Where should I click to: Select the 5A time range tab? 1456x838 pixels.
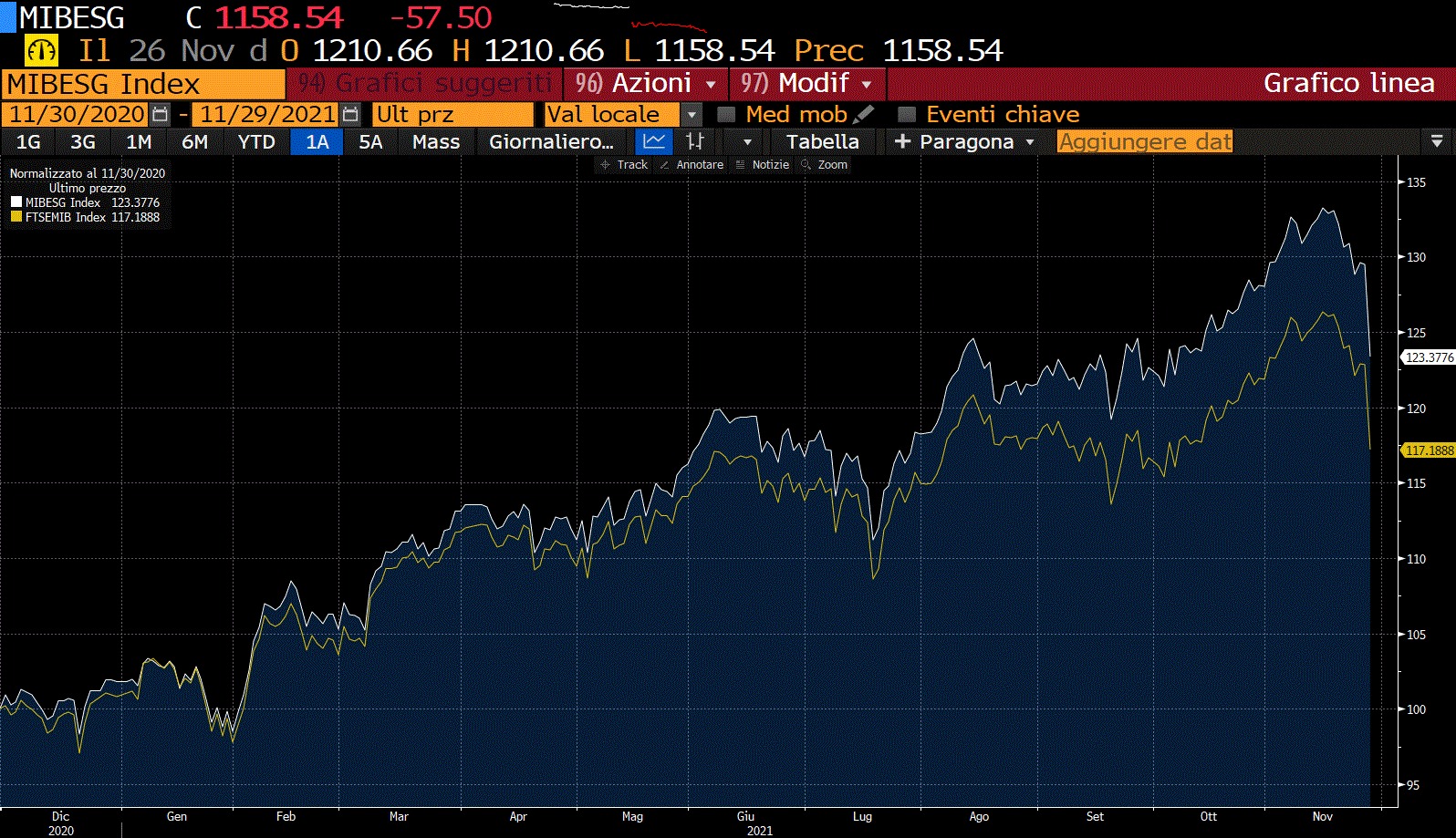click(x=370, y=141)
